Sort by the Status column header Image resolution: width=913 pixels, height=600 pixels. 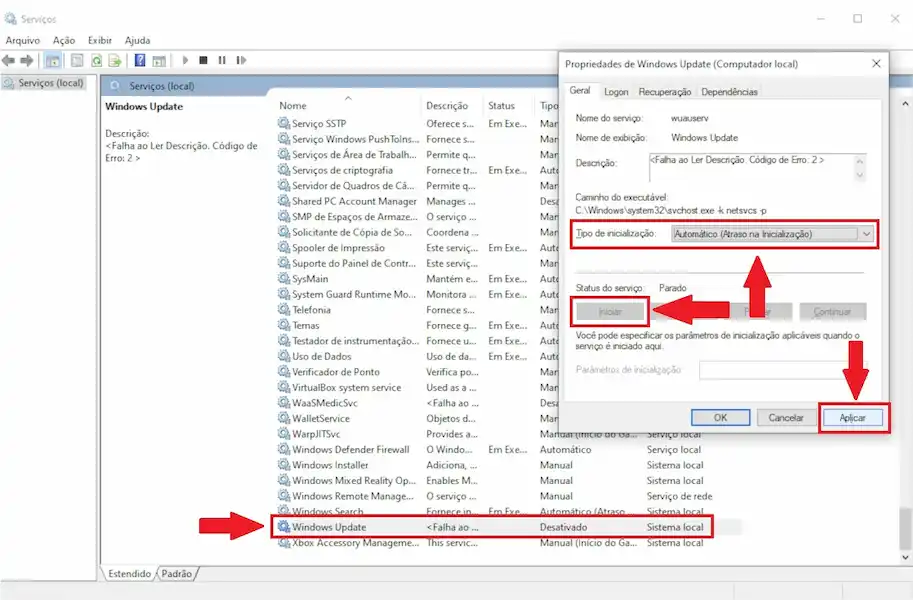pos(501,105)
